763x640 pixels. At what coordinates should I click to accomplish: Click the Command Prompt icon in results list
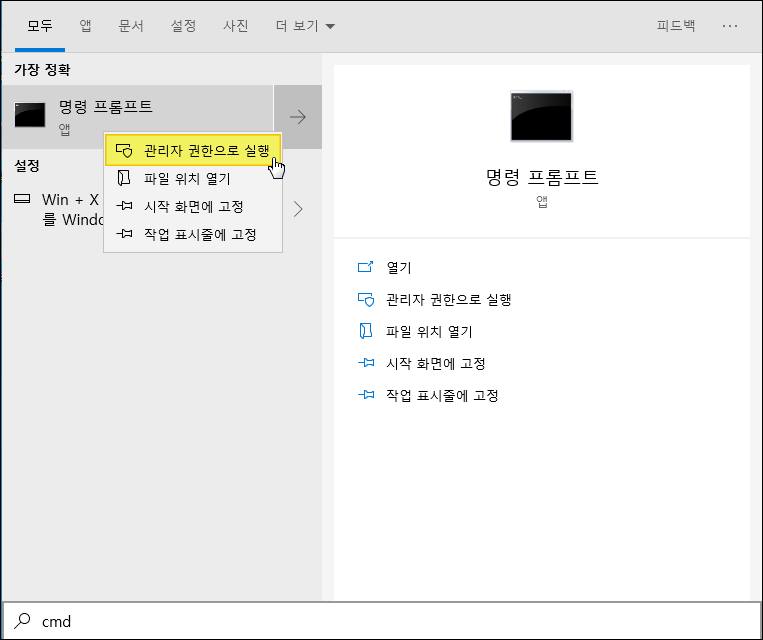pyautogui.click(x=30, y=115)
